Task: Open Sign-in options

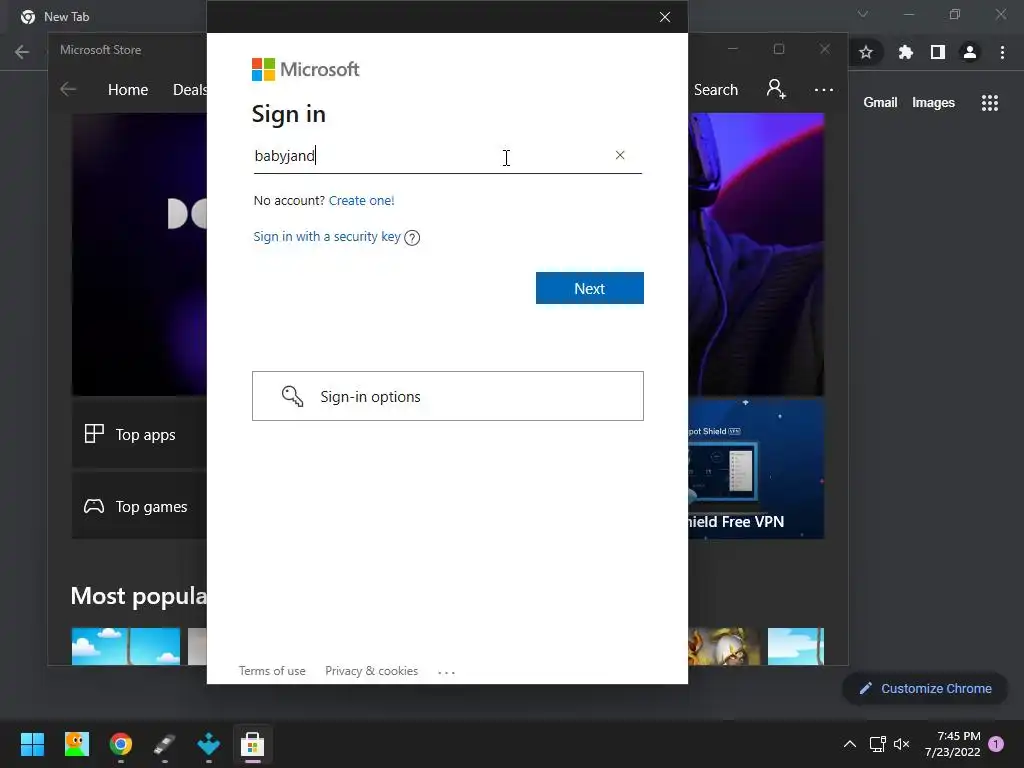Action: 448,396
